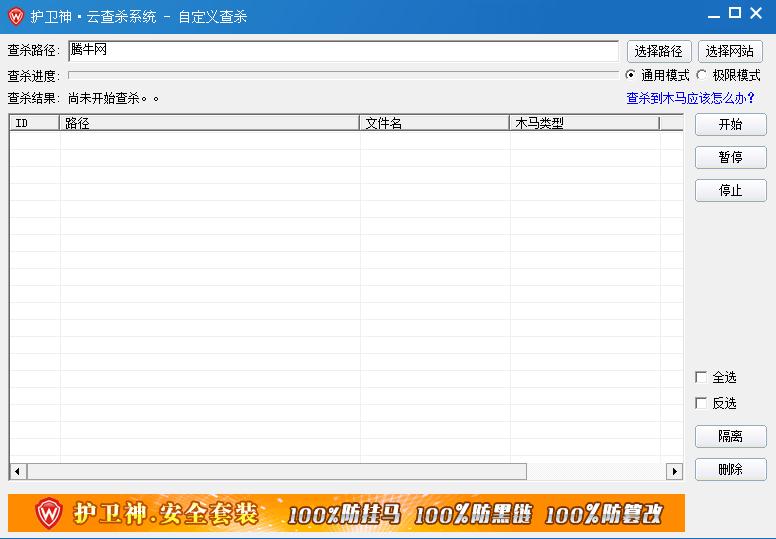
Task: Maximize the 云查杀系统 window
Action: click(x=735, y=13)
